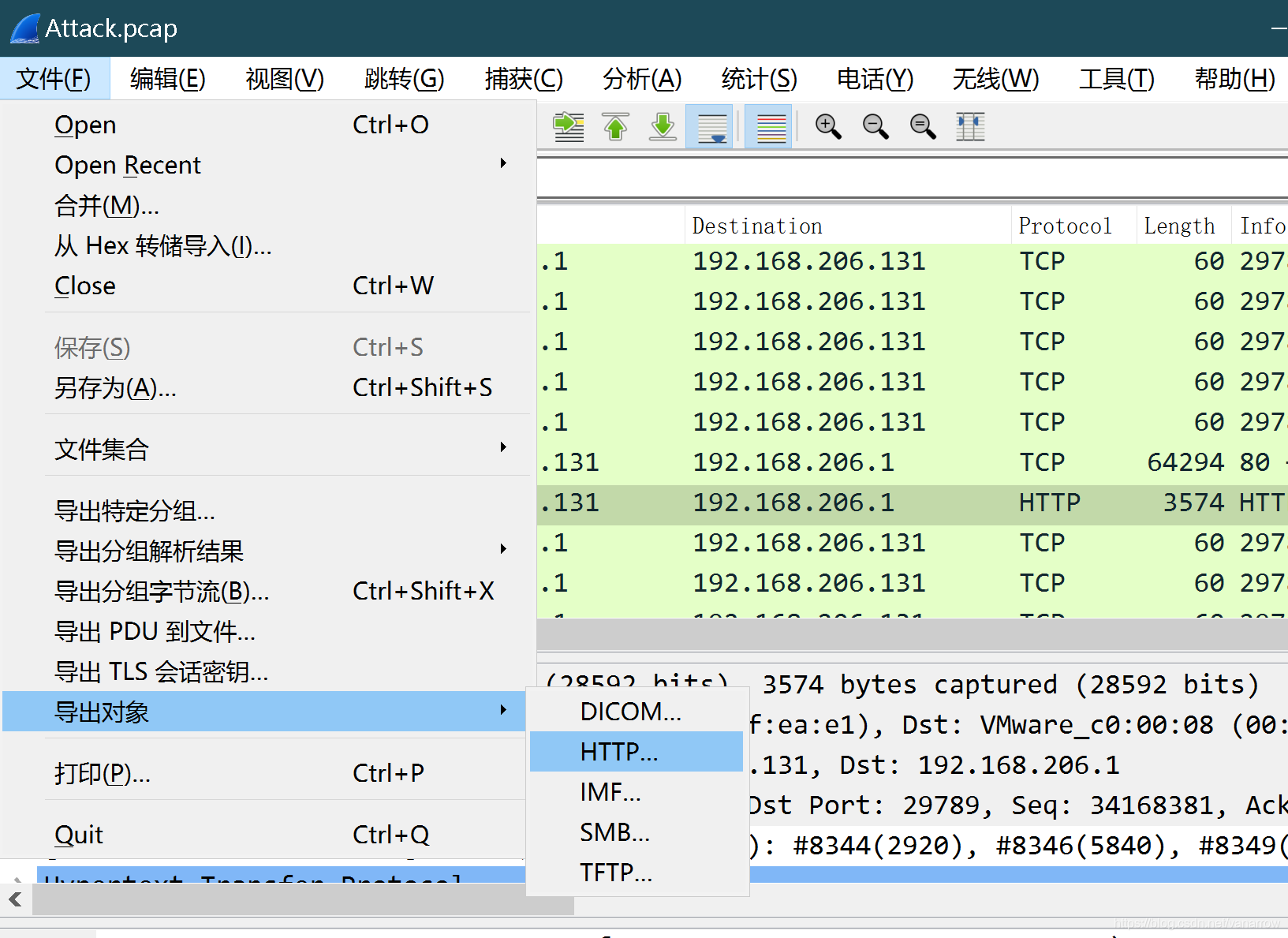Click the Wireshark fin icon in title bar

pos(25,28)
